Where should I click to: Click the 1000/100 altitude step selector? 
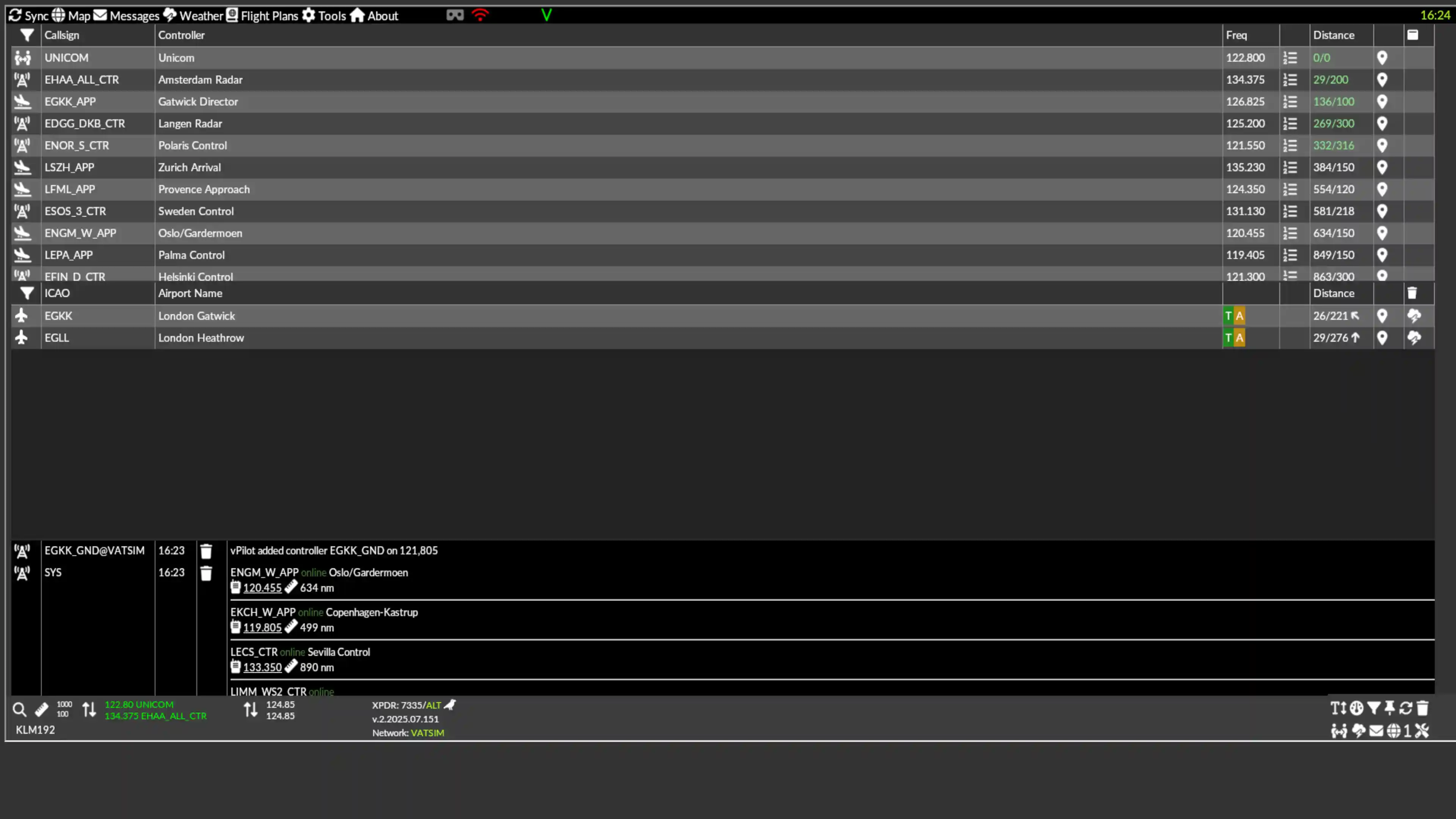click(x=64, y=709)
